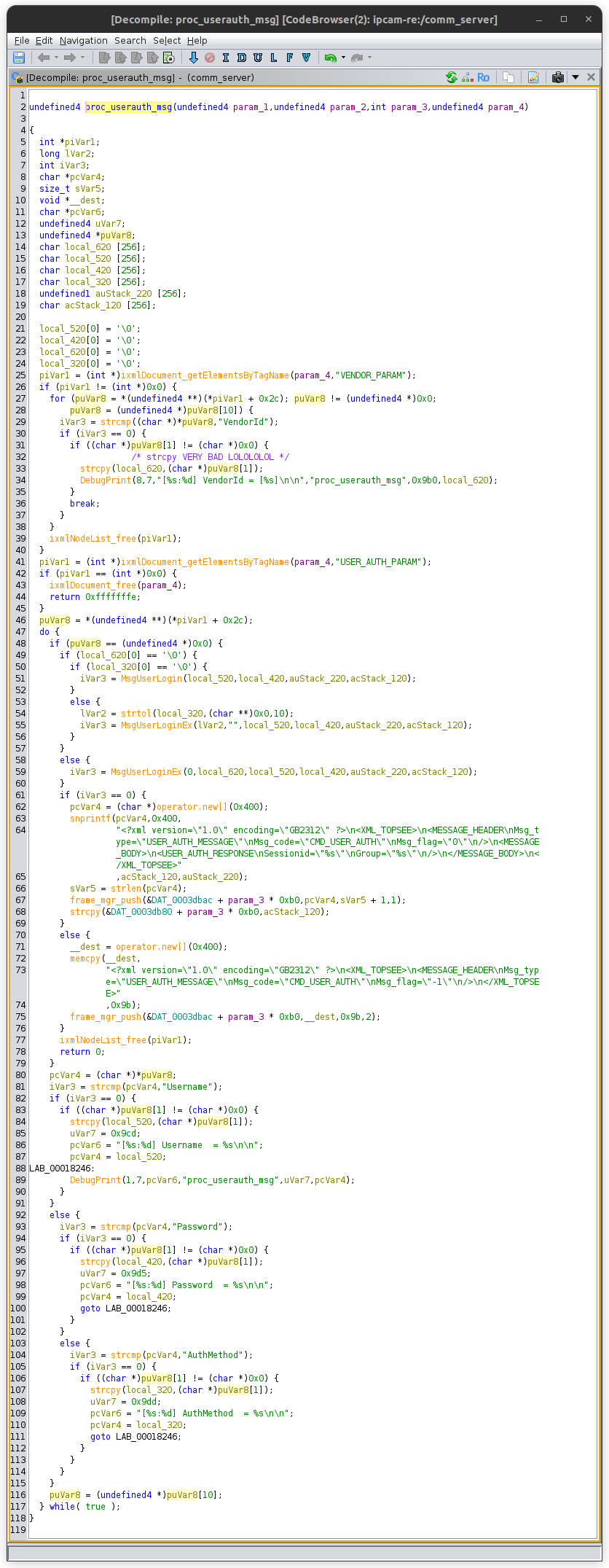Toggle the D navigation marker icon
The height and width of the screenshot is (1568, 609).
242,58
